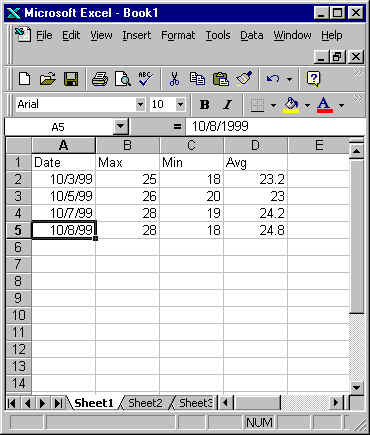Apply red Font Color A
Image resolution: width=370 pixels, height=435 pixels.
pyautogui.click(x=325, y=105)
